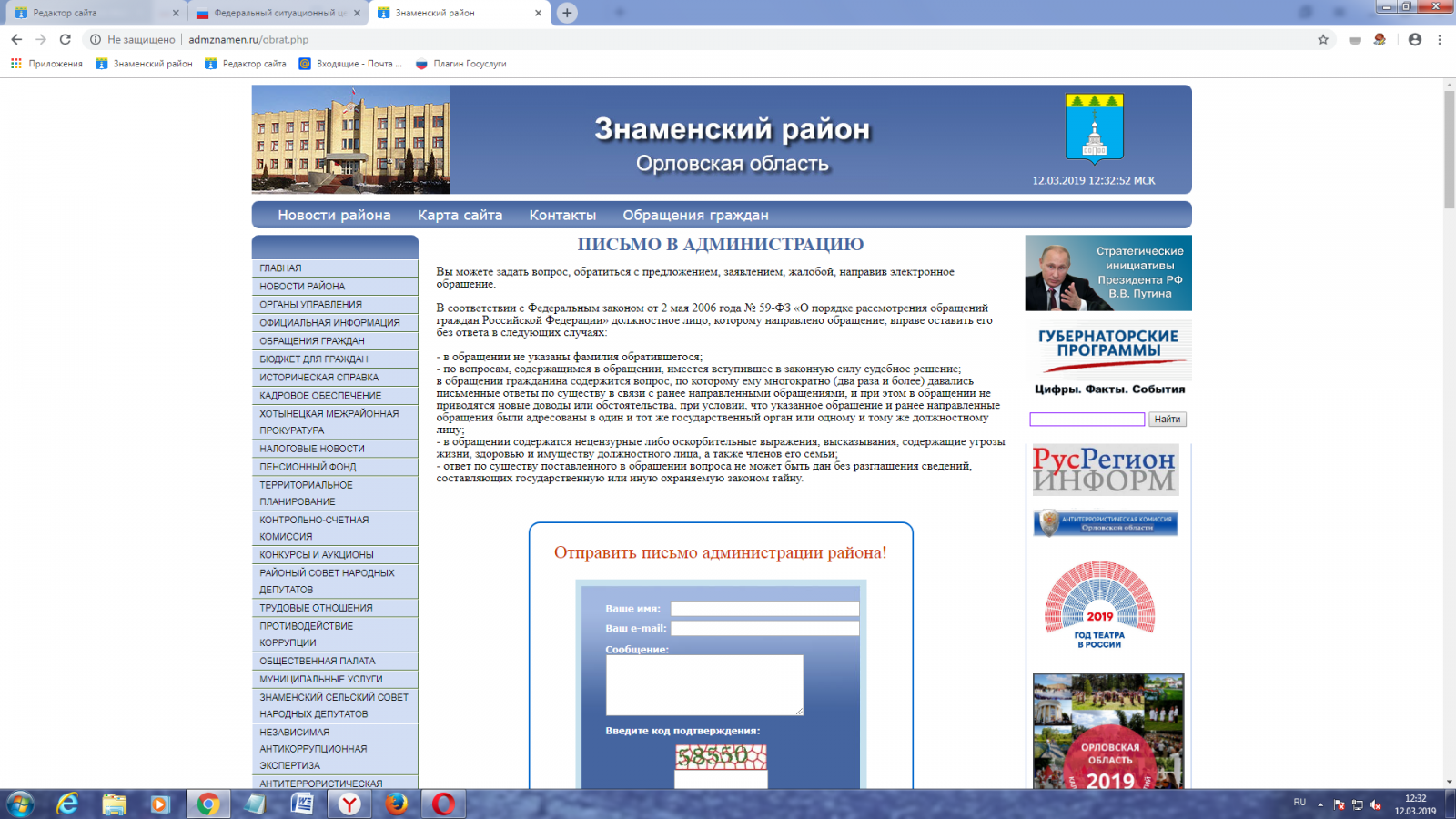Select ОФИЦИАЛЬНАЯ ИНФОРМАЦИЯ in the sidebar
This screenshot has width=1456, height=819.
pyautogui.click(x=335, y=323)
